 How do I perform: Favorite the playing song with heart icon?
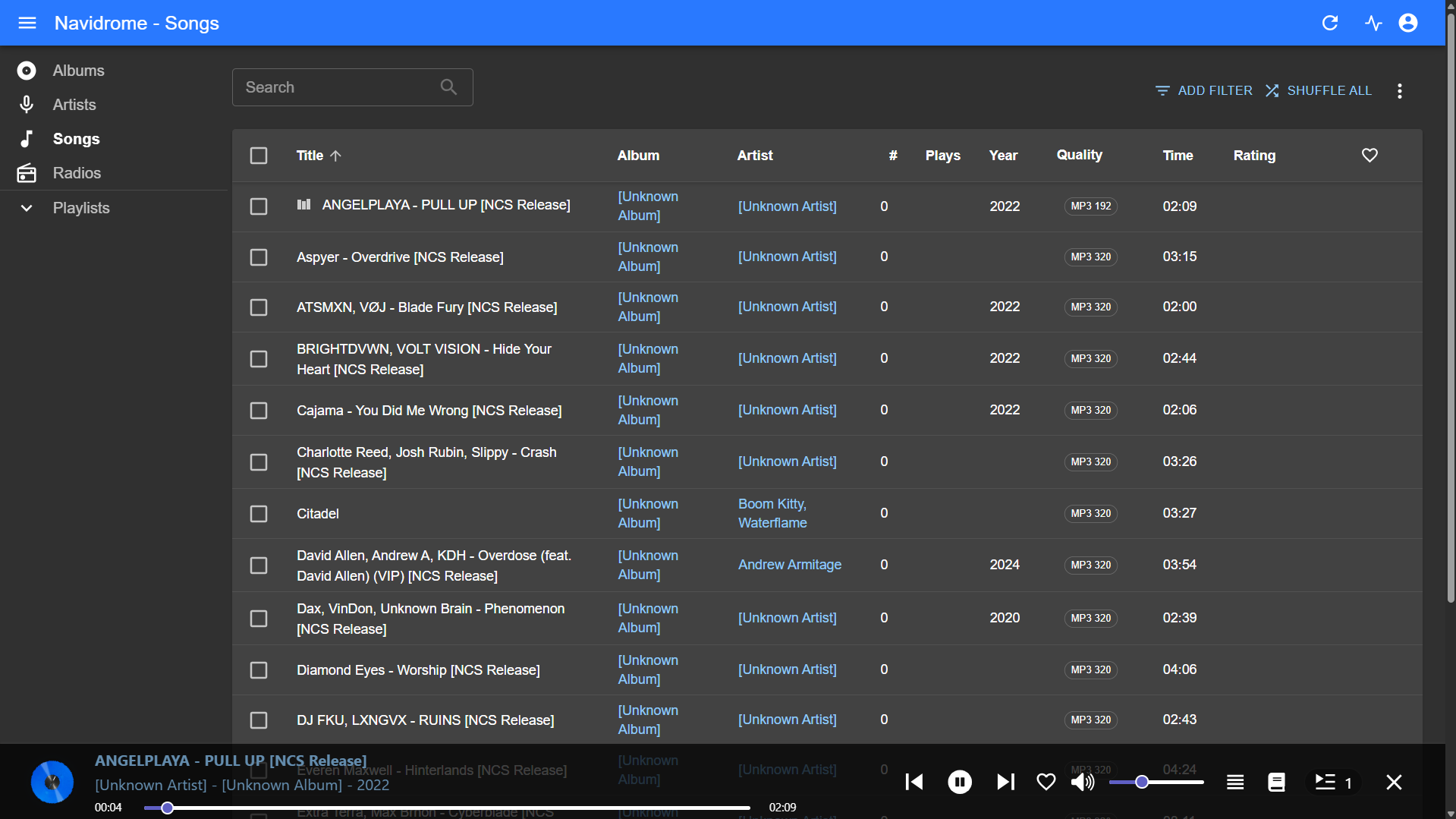point(1046,782)
